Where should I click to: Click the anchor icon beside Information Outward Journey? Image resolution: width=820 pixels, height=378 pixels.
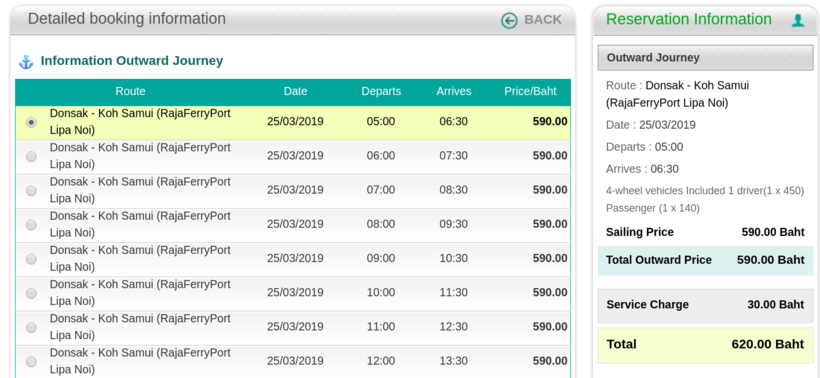[x=26, y=62]
